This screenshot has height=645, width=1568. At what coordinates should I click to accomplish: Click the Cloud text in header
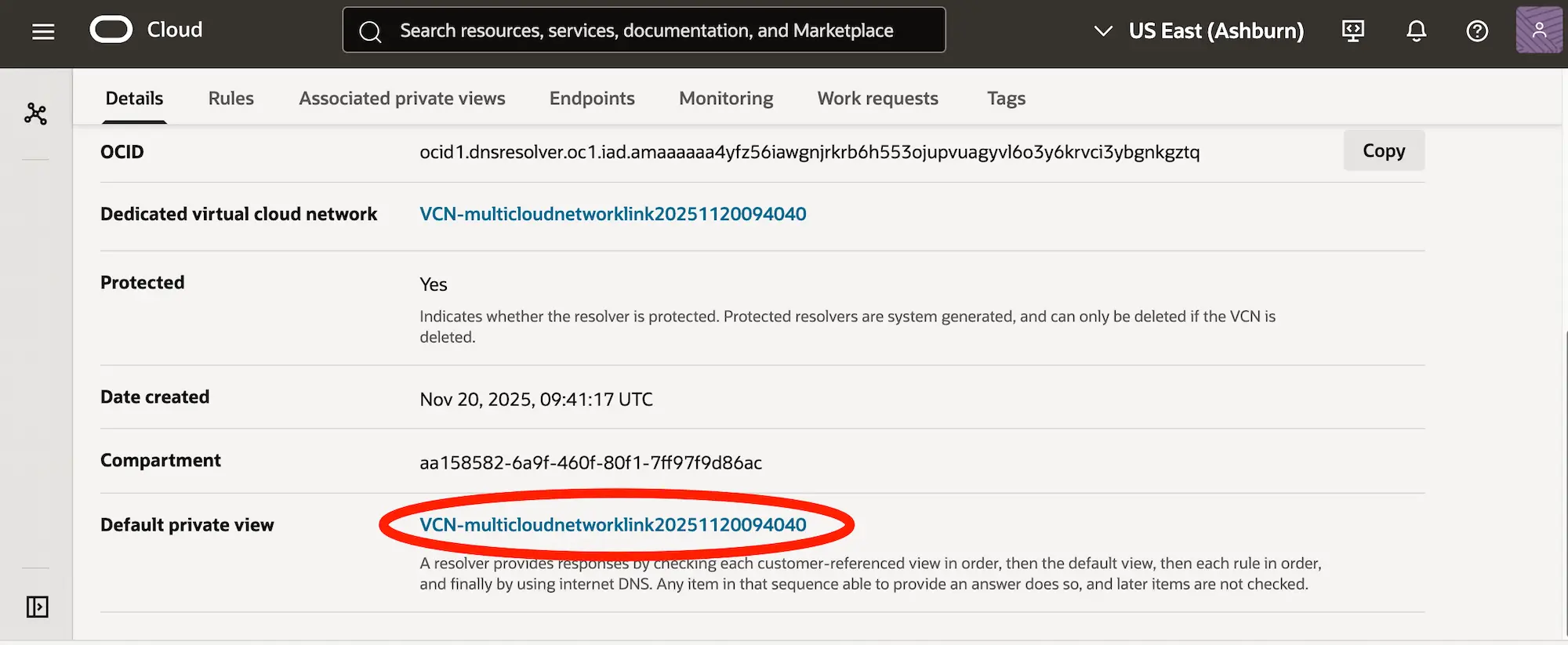click(x=175, y=30)
